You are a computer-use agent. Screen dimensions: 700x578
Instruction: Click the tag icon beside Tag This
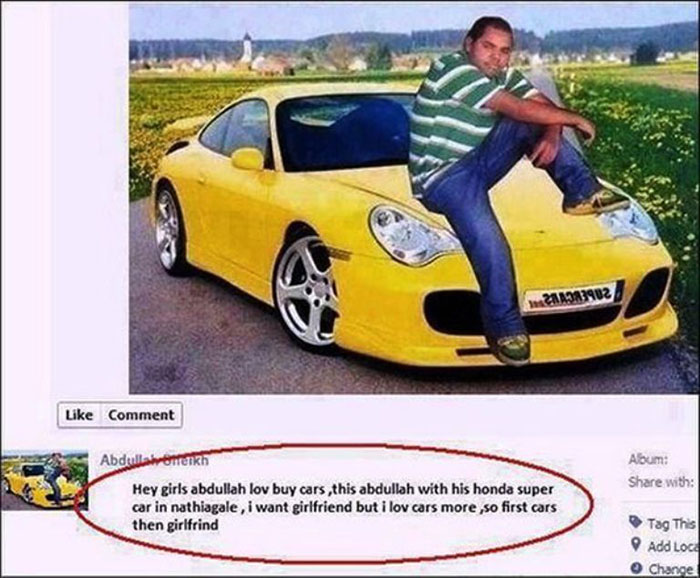[635, 522]
